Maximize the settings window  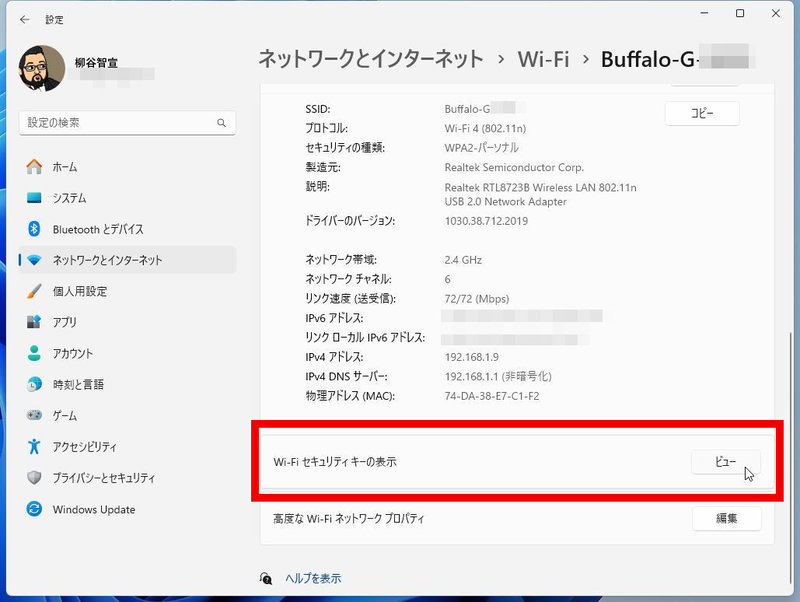[740, 13]
